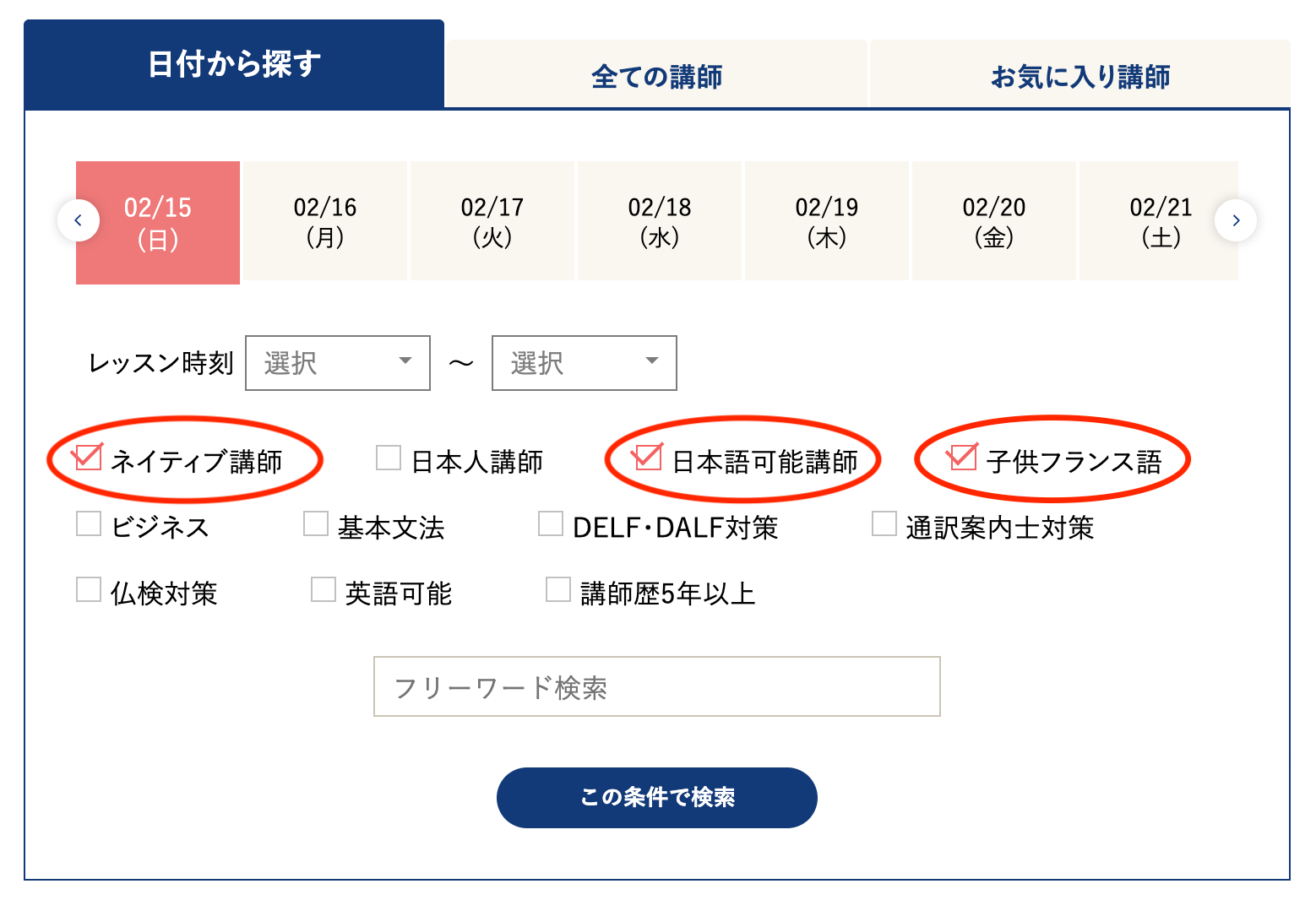Choose the 02/21 (土) date cell
Screen dimensions: 1316x900
(x=1159, y=222)
